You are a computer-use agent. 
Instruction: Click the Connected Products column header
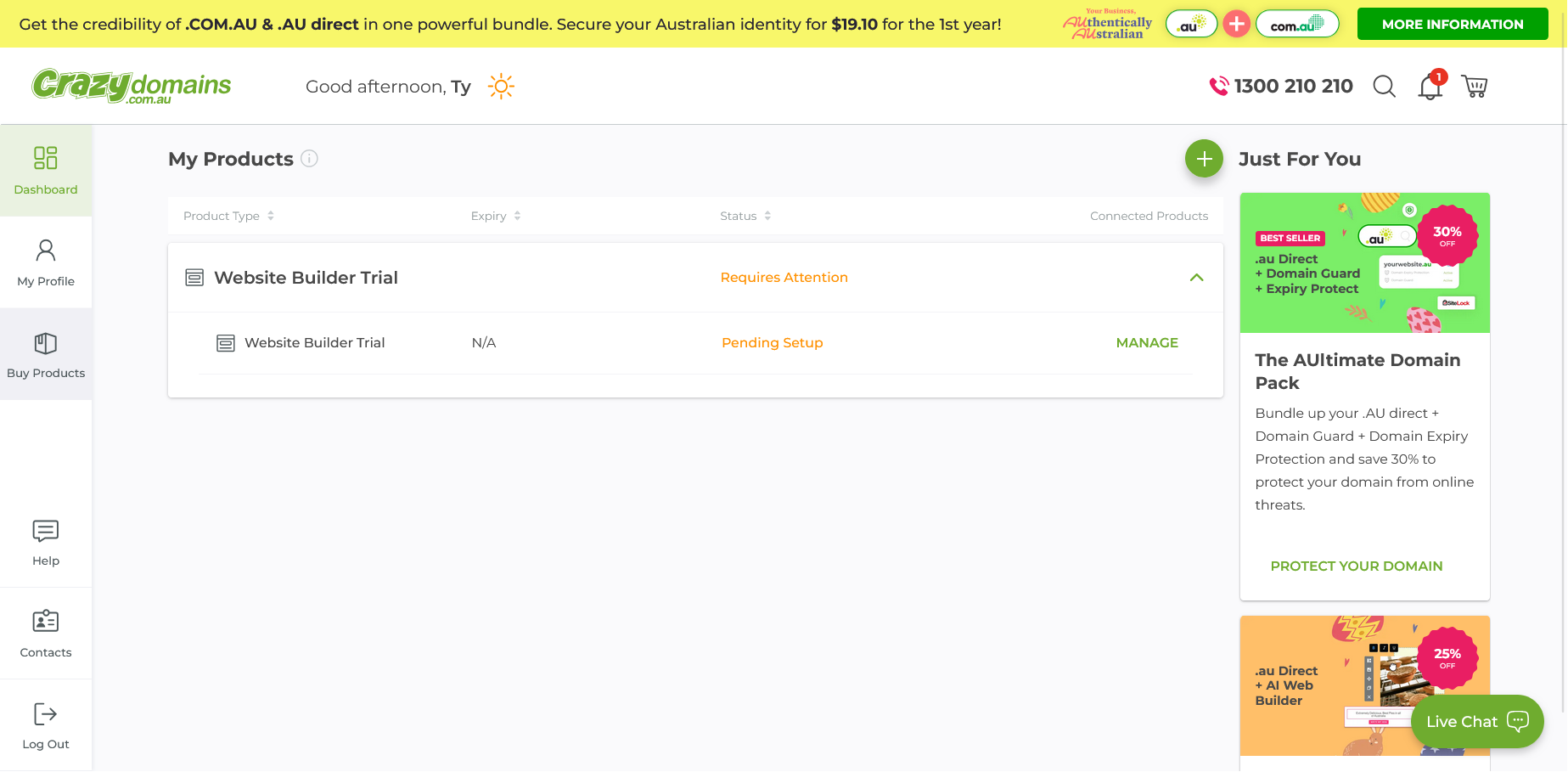[1149, 216]
